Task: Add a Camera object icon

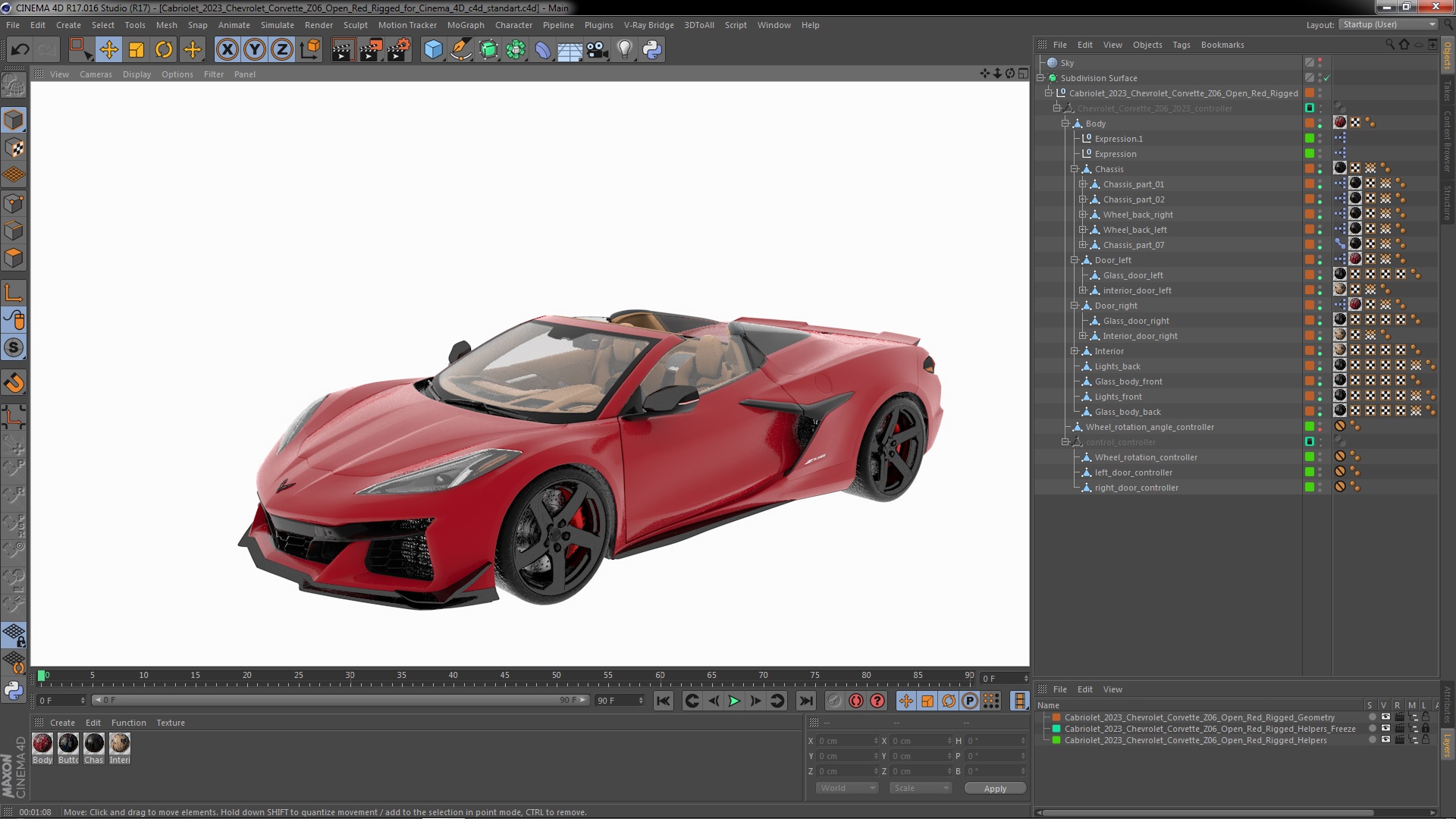Action: (598, 50)
